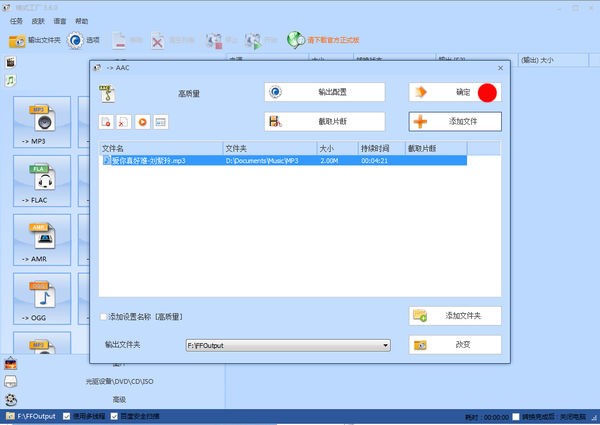Toggle the second checked status bar checkbox

[114, 416]
